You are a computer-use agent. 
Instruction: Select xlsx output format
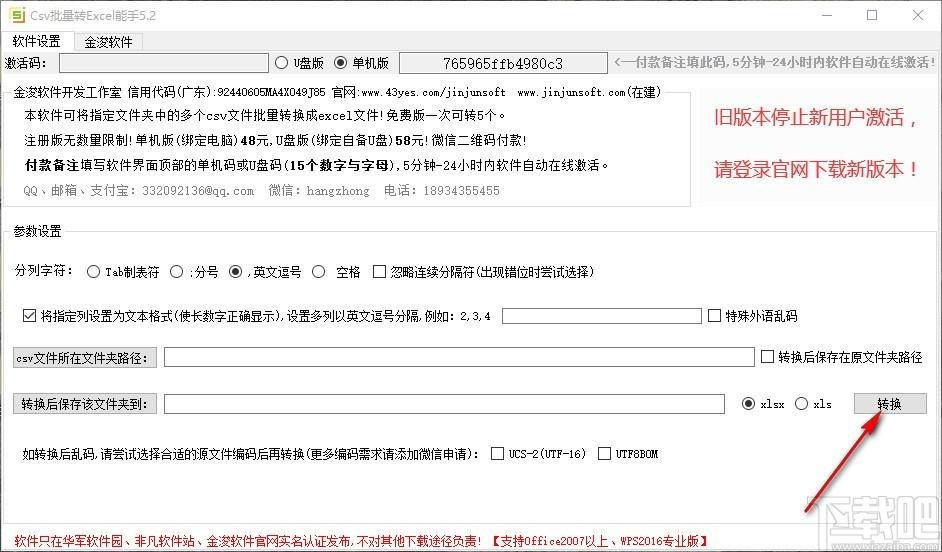click(749, 404)
